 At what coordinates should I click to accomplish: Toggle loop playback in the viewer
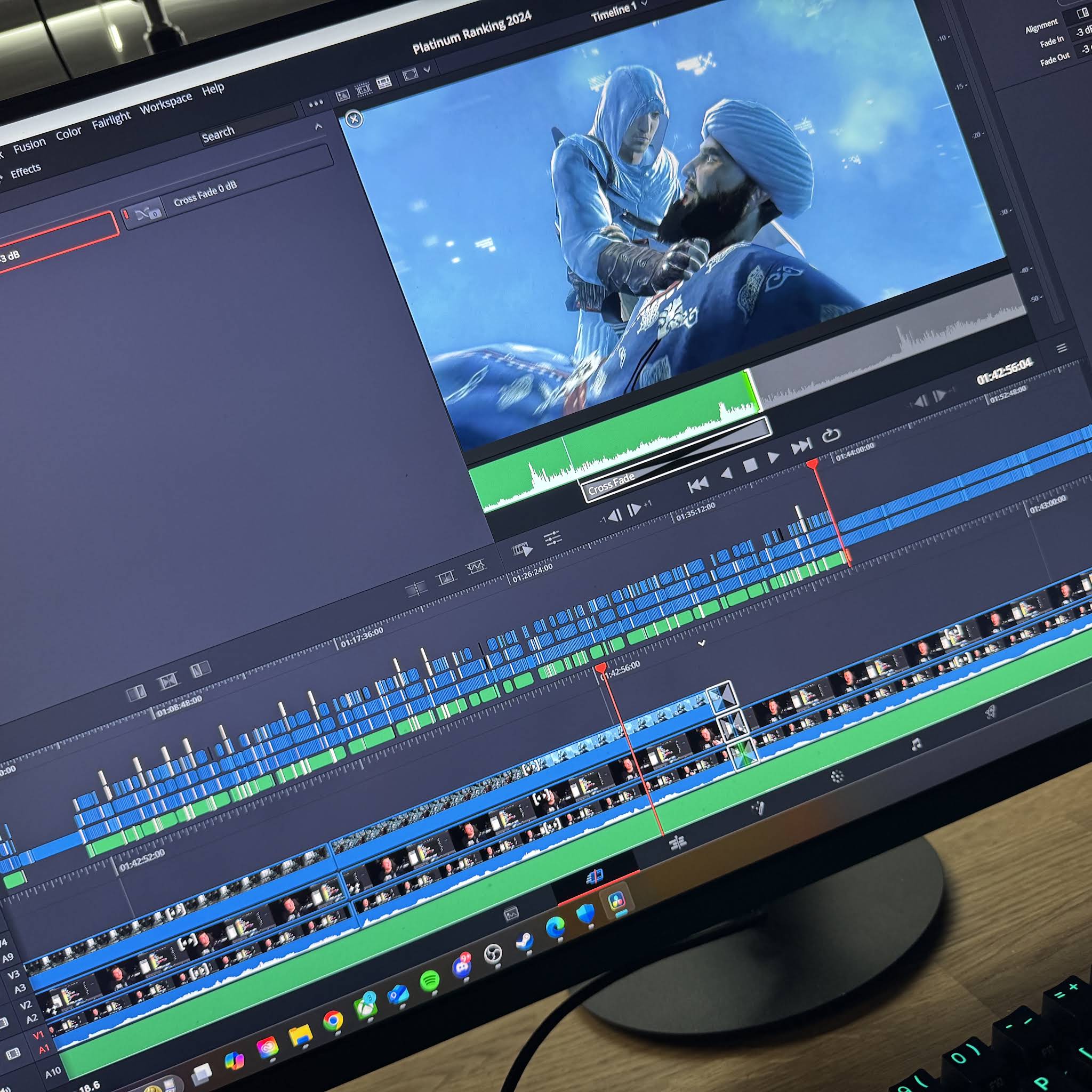pos(831,435)
